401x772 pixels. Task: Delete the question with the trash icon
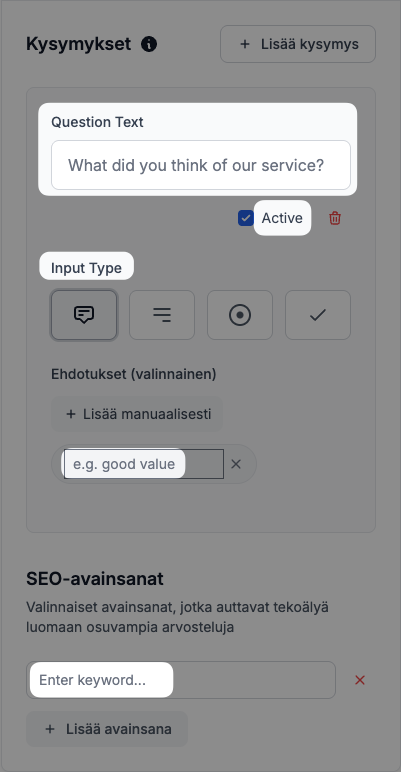tap(335, 218)
